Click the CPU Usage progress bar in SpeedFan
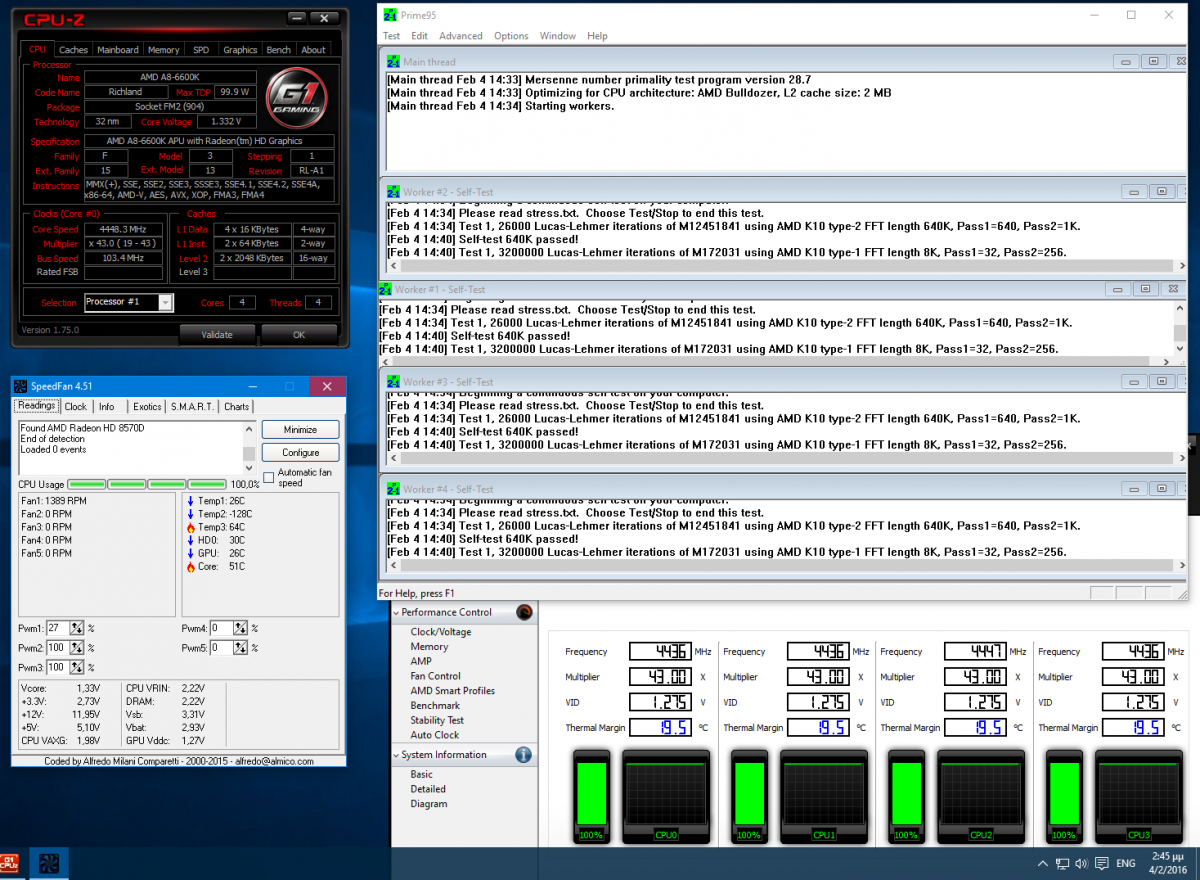Image resolution: width=1200 pixels, height=880 pixels. [147, 484]
